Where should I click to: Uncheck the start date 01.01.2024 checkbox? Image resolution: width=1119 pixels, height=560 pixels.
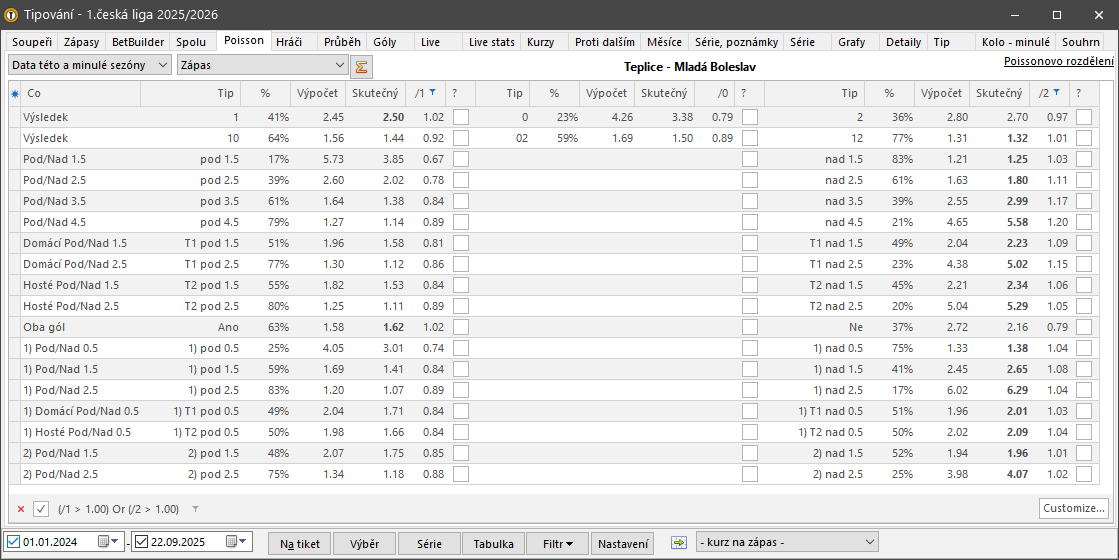pos(14,542)
